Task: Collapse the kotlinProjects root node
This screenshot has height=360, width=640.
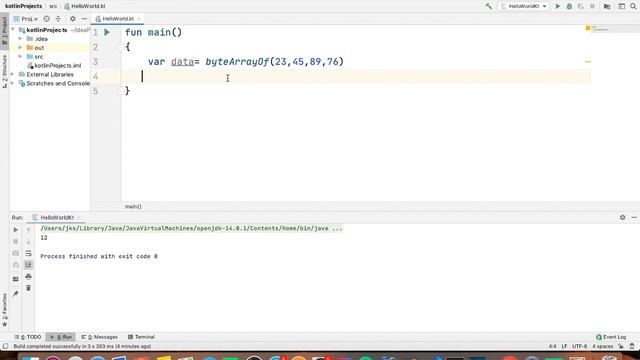Action: pyautogui.click(x=13, y=30)
